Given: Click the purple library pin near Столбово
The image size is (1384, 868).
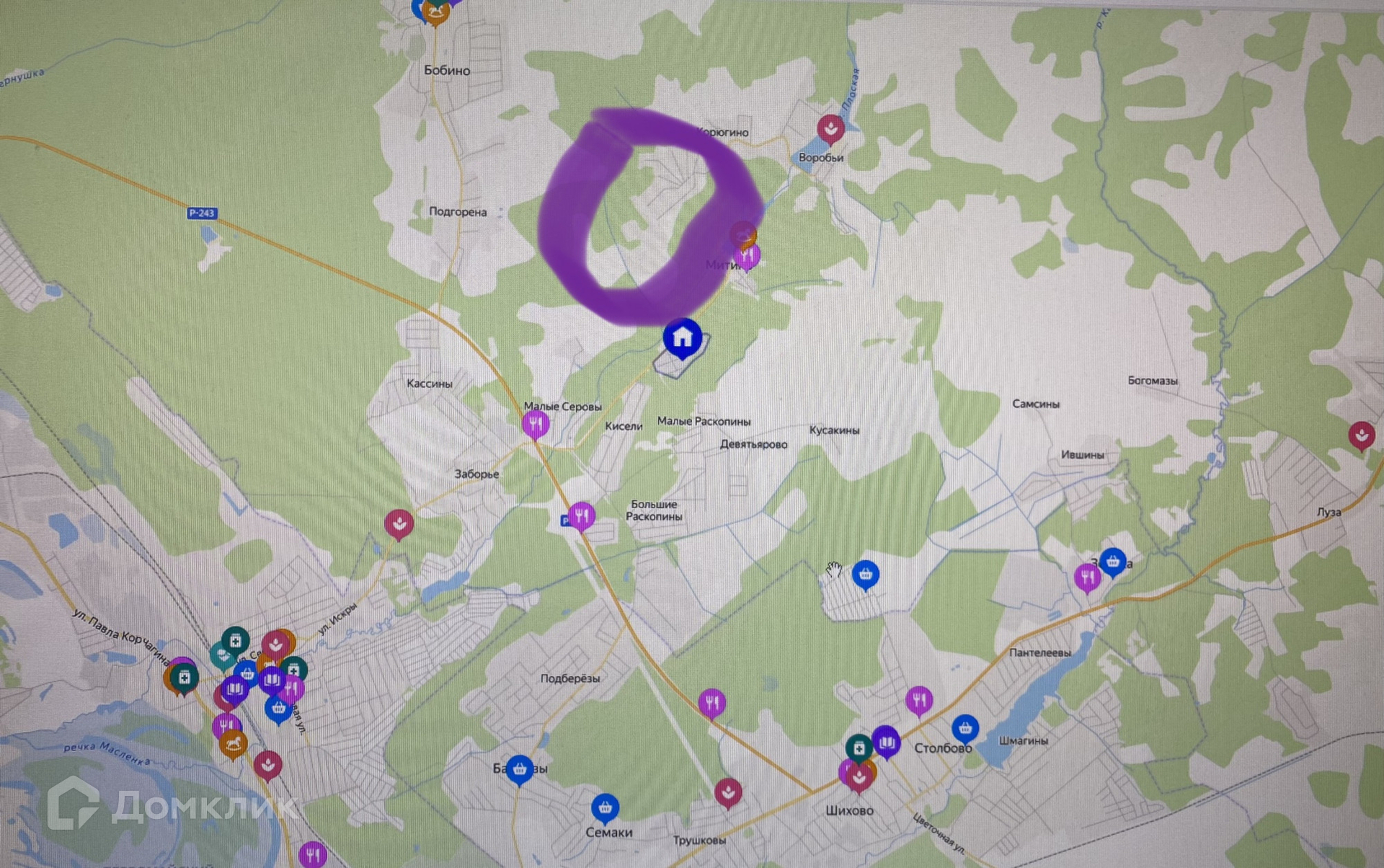Looking at the screenshot, I should pos(886,742).
